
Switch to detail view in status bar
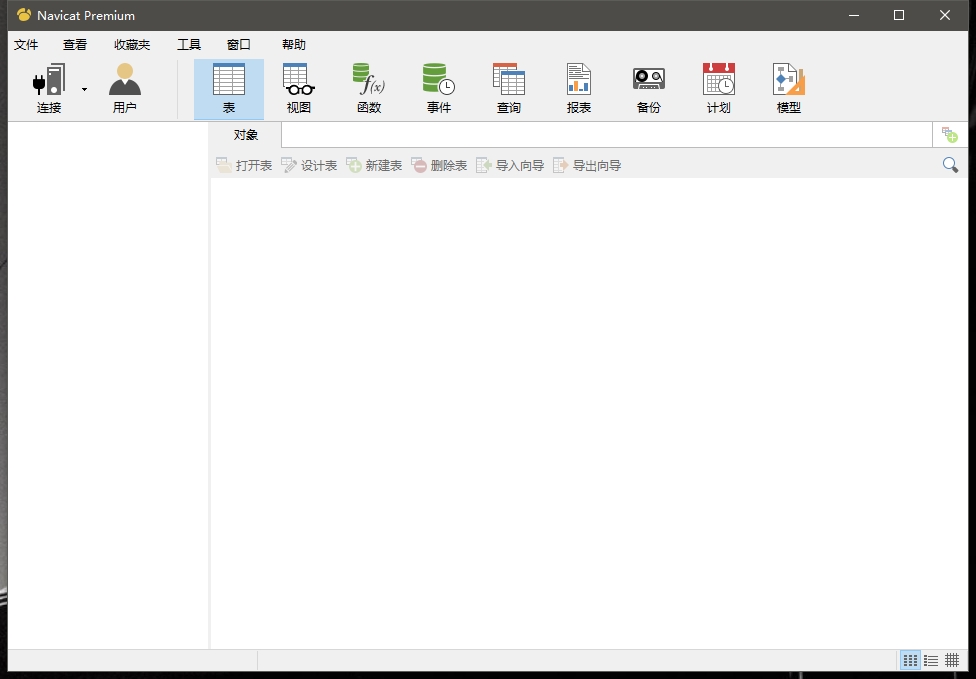(x=952, y=660)
